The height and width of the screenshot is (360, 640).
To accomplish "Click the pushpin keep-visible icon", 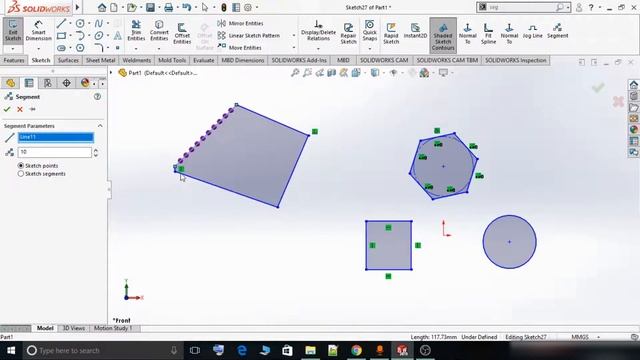I will pyautogui.click(x=33, y=109).
